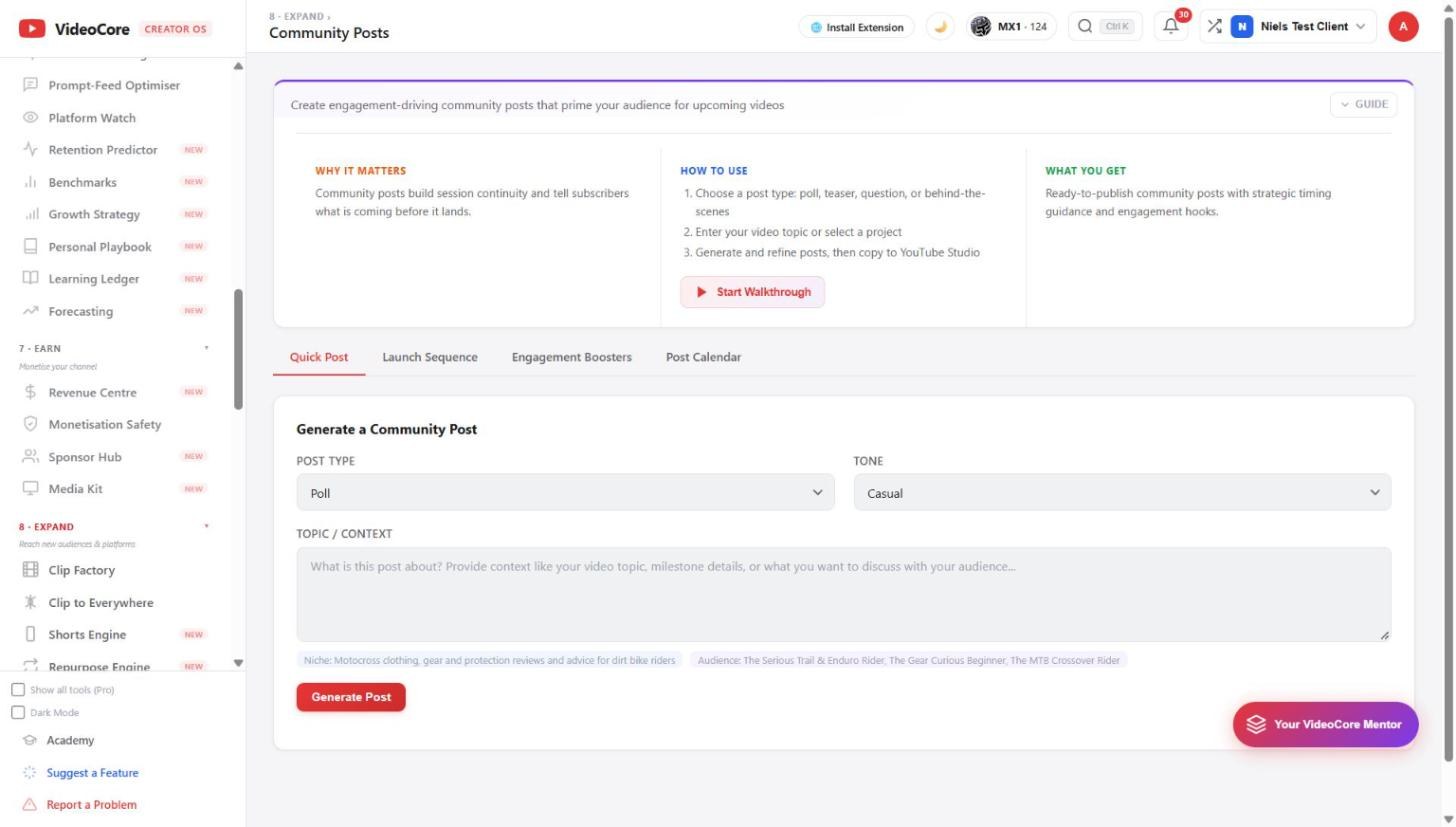Viewport: 1456px width, 827px height.
Task: Open Niels Test Client account dropdown
Action: click(1288, 26)
